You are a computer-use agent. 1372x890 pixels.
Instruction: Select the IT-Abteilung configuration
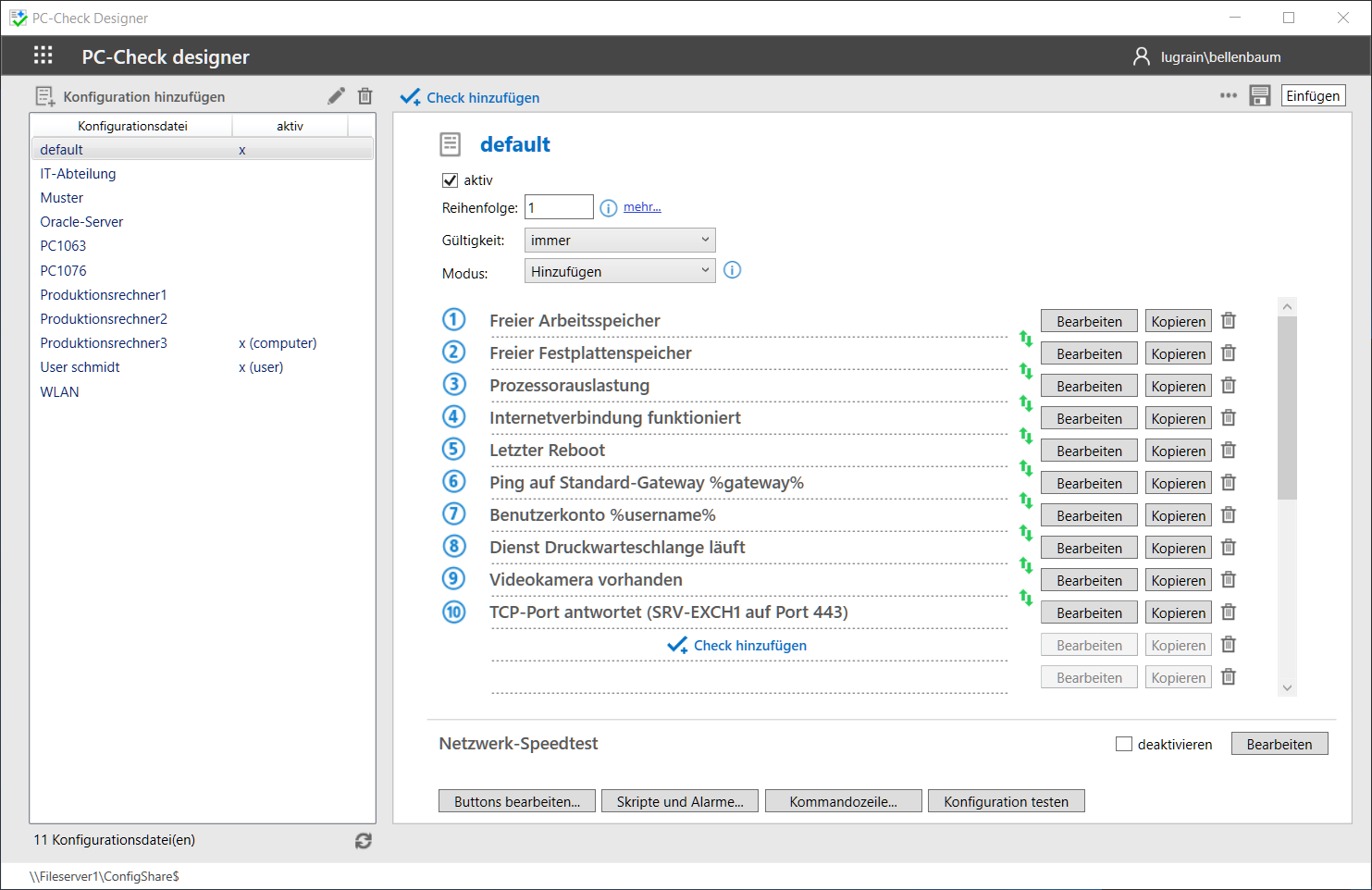pyautogui.click(x=78, y=174)
